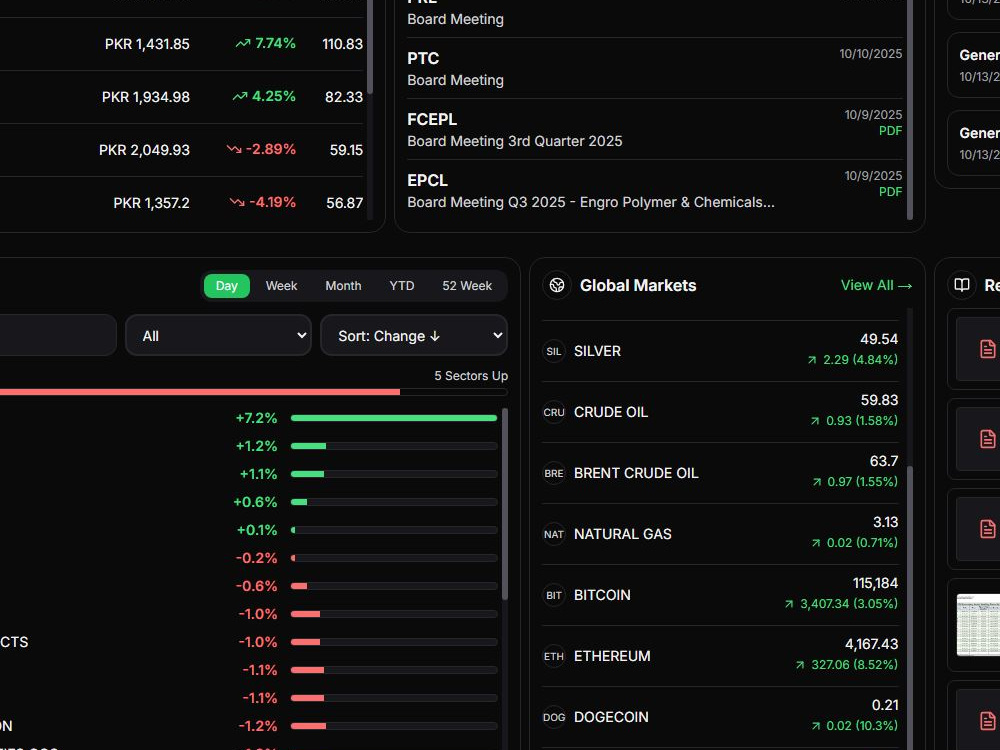Click the PKR 1,357.2 price
This screenshot has width=1000, height=750.
click(151, 203)
